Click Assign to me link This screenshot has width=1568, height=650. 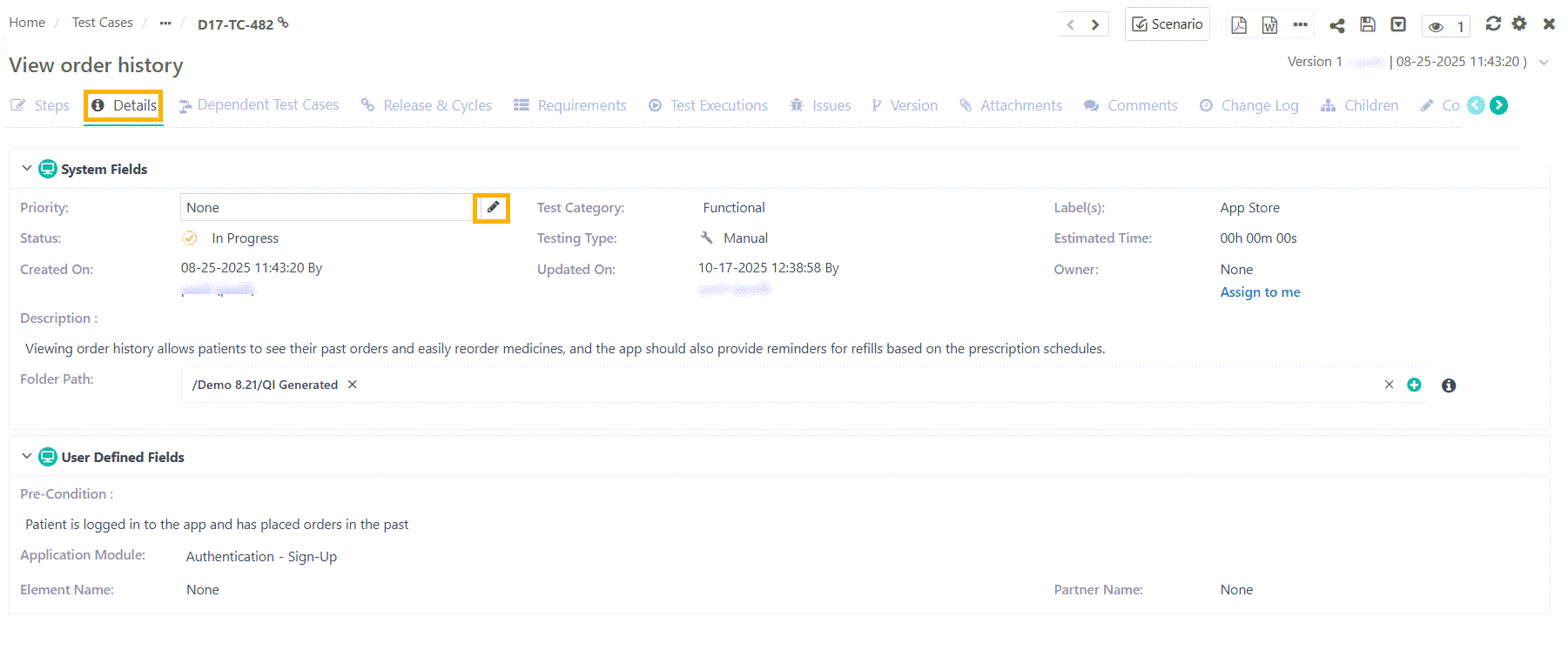coord(1260,292)
